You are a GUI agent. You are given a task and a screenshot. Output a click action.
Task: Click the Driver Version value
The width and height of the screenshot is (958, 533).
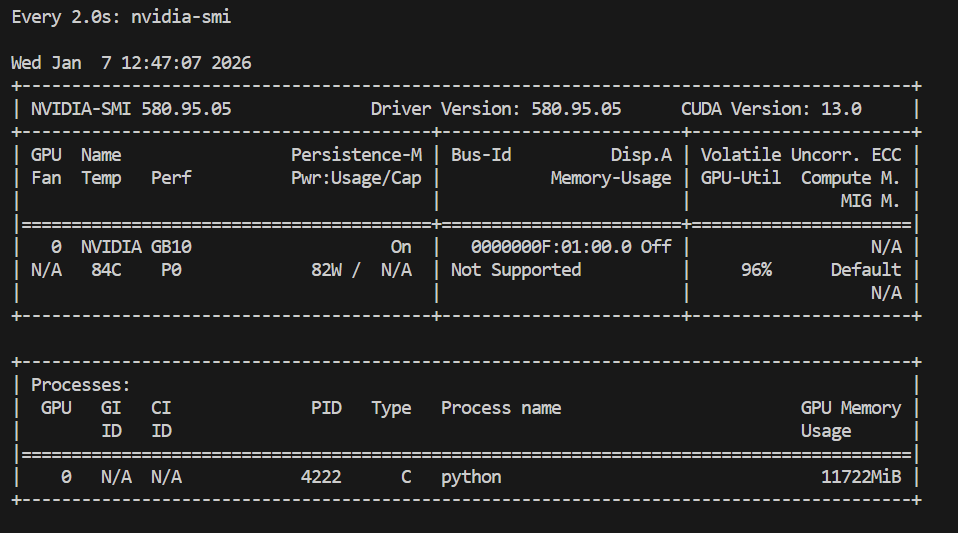coord(576,109)
